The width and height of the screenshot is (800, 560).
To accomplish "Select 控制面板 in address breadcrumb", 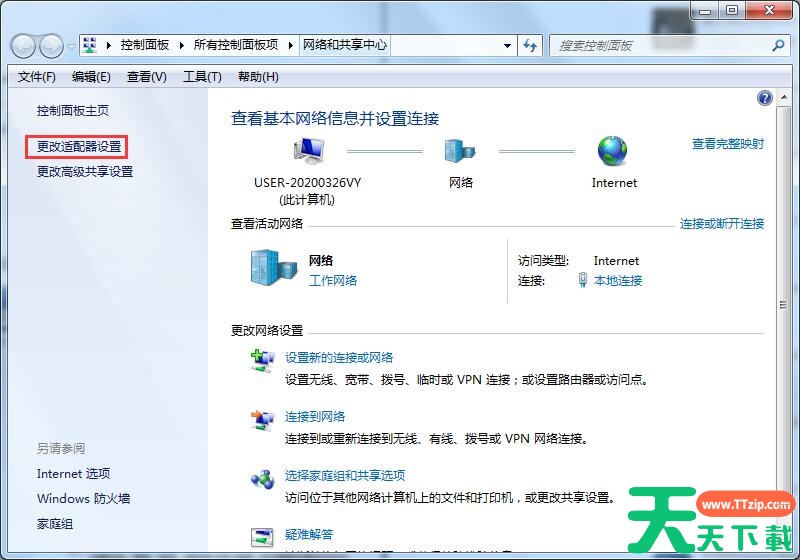I will pos(145,45).
